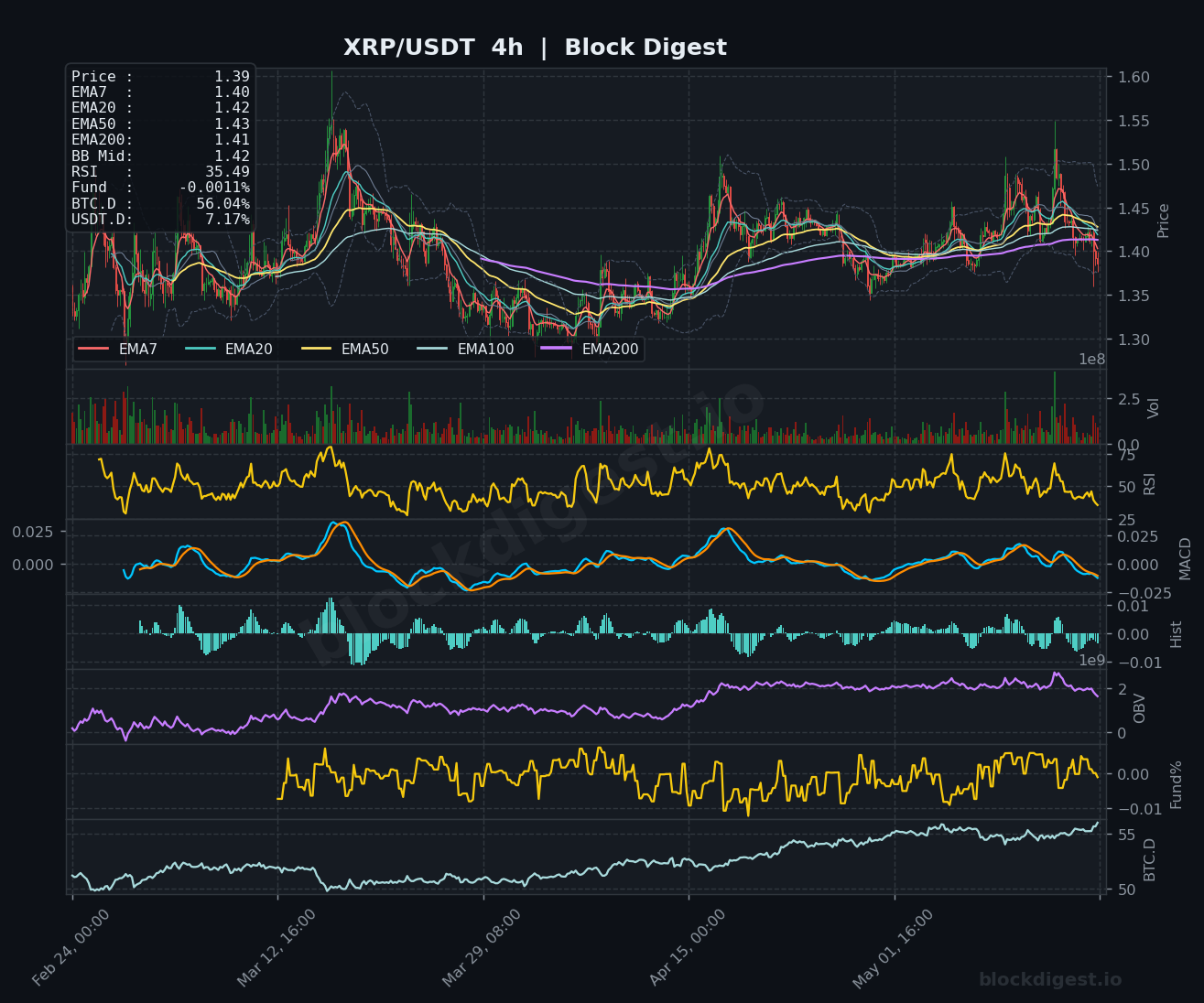
Task: Click the Fund -0.0011% info row
Action: coord(160,188)
